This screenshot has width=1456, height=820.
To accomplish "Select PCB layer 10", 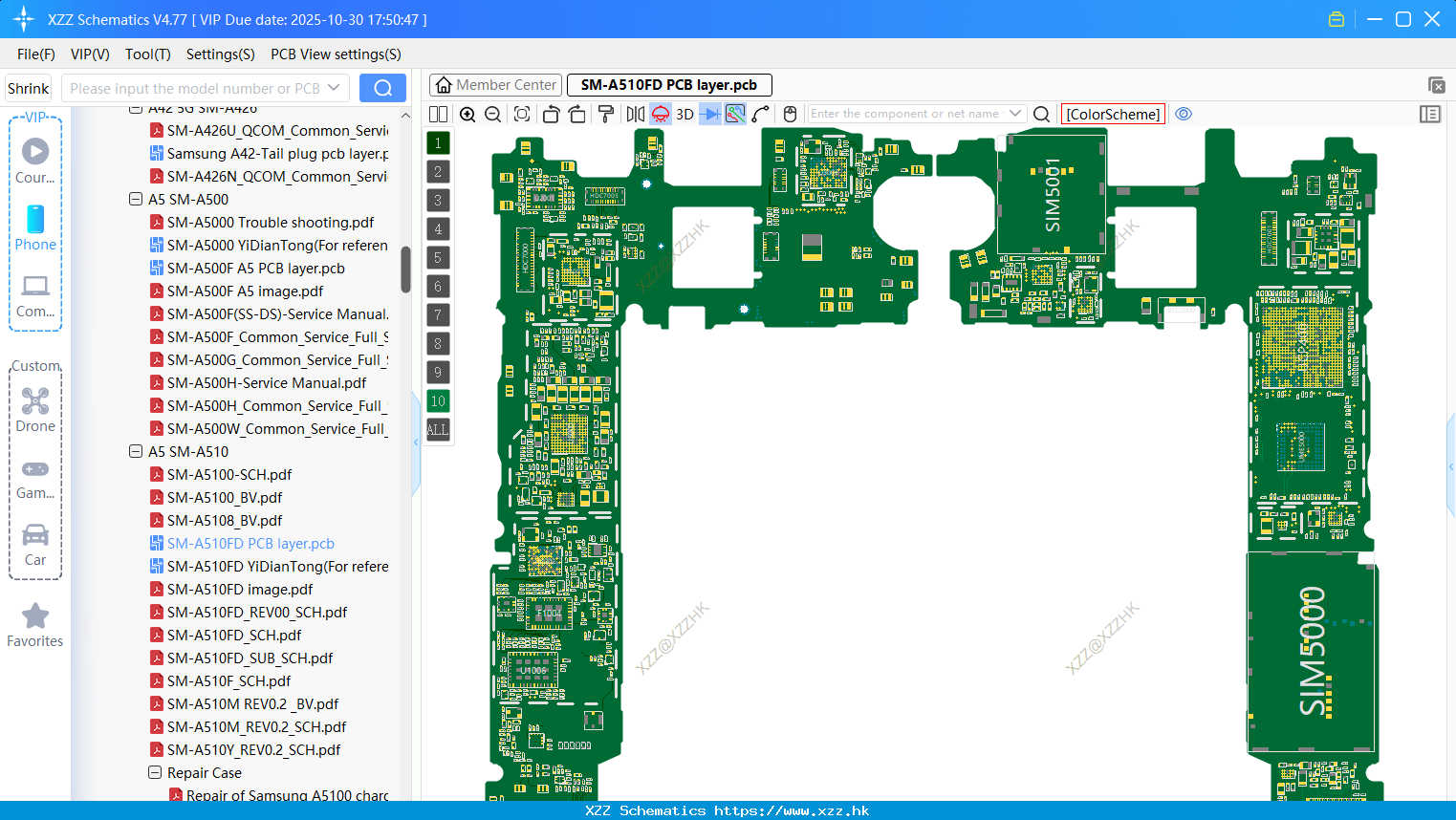I will tap(438, 400).
